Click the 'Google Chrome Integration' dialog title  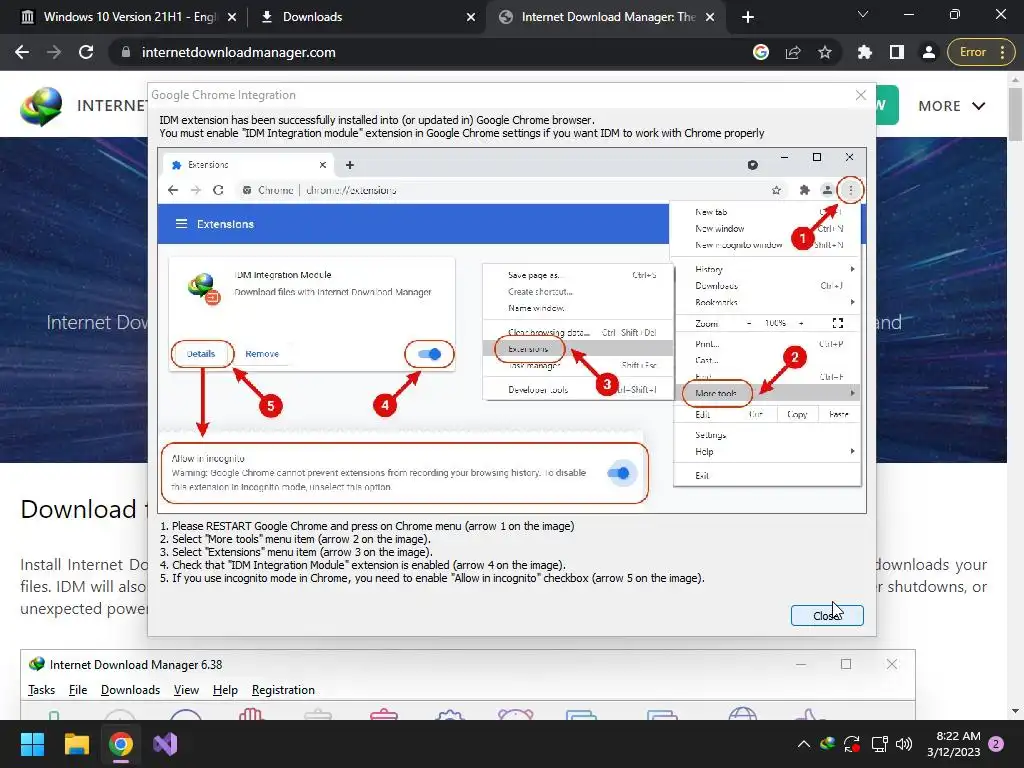223,95
